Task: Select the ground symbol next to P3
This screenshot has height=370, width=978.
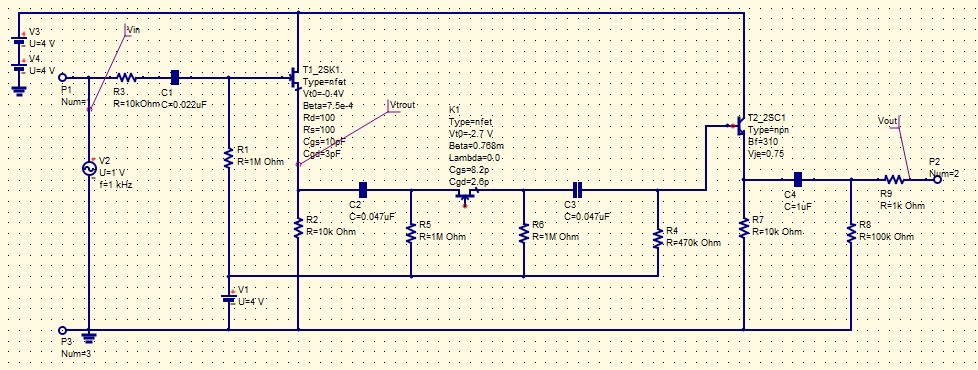Action: point(89,339)
